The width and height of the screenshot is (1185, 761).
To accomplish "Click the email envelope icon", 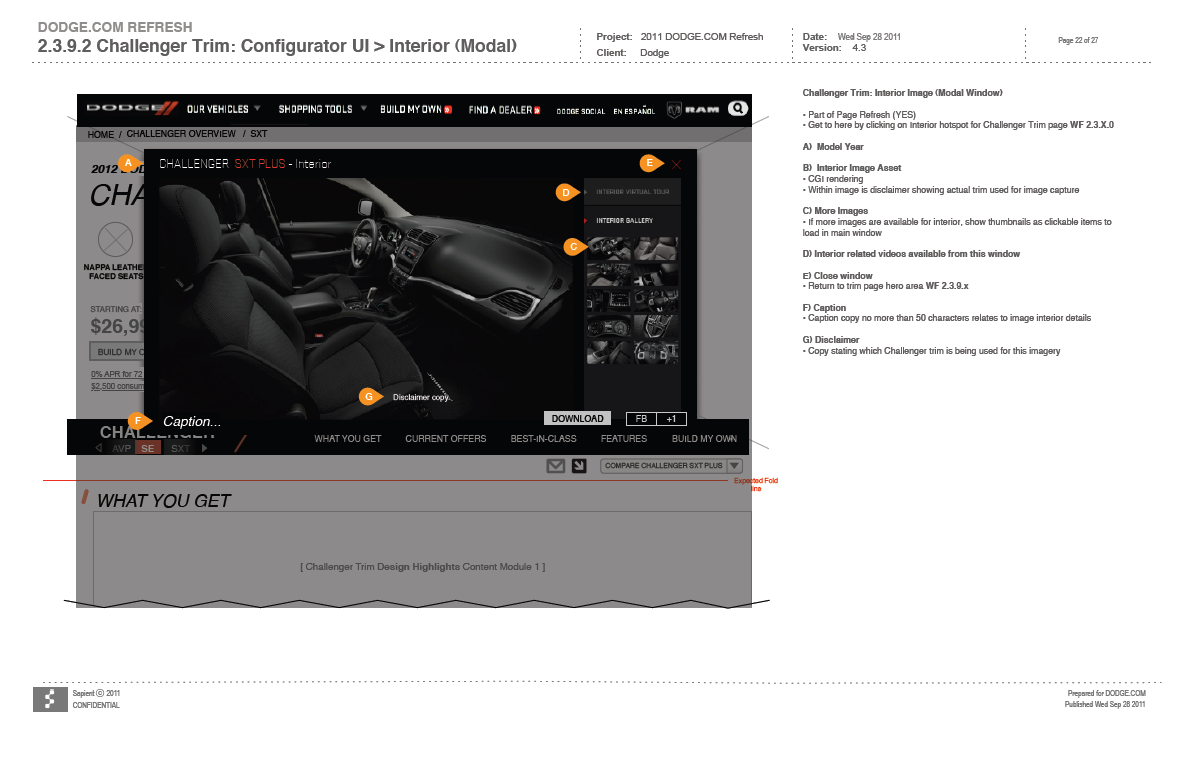I will (556, 466).
